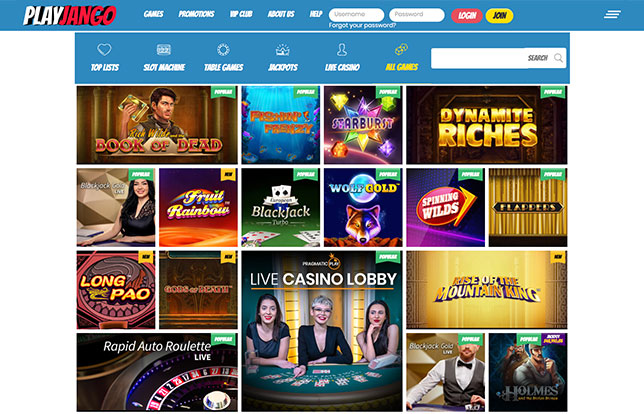Open the About Us menu item
This screenshot has width=644, height=414.
(x=281, y=14)
